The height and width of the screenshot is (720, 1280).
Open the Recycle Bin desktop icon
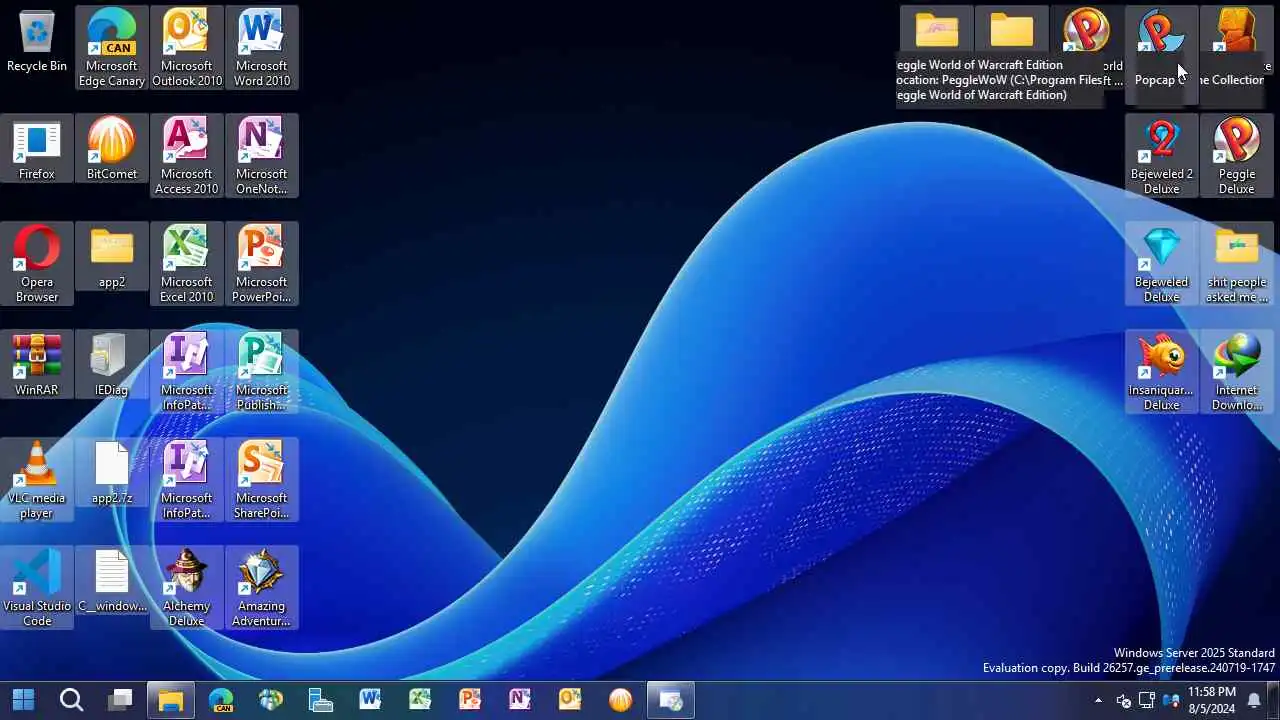point(37,42)
